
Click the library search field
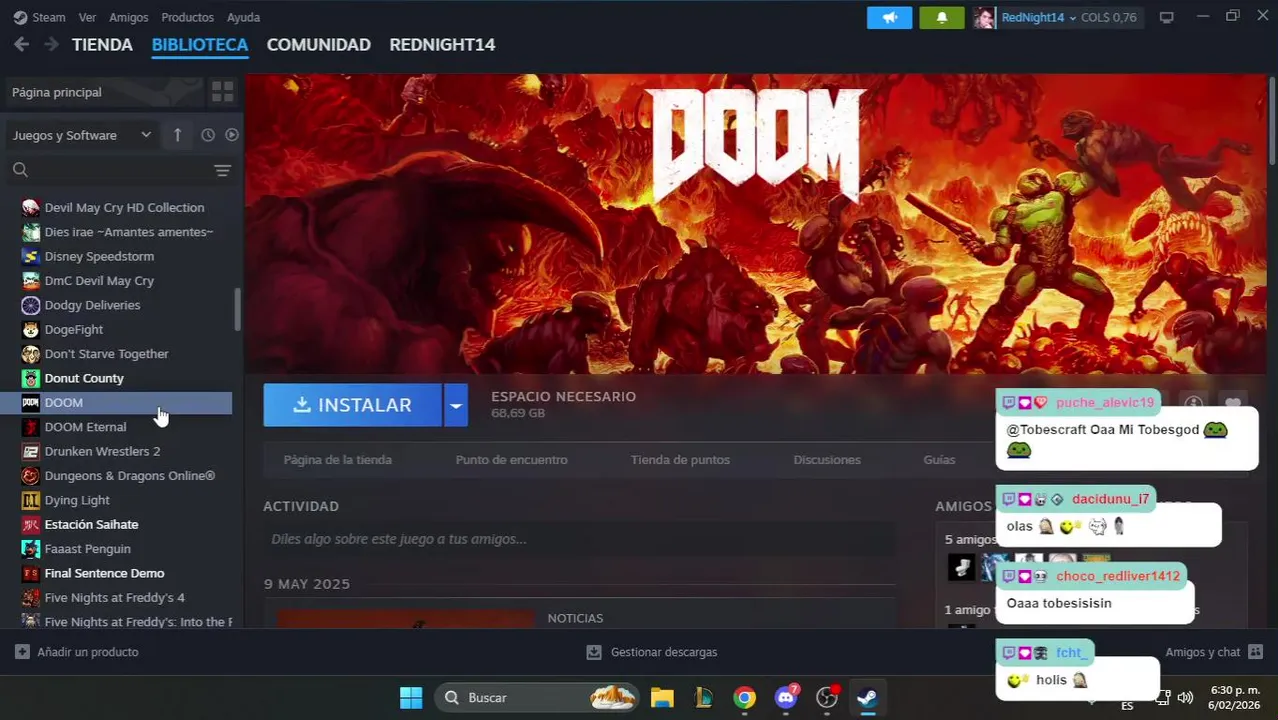(110, 170)
